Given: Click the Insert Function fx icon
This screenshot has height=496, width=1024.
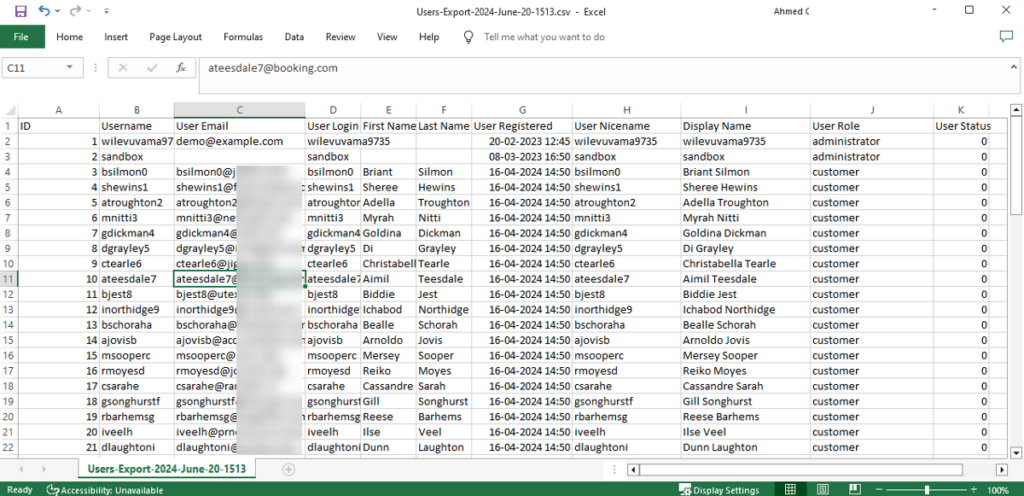Looking at the screenshot, I should point(182,68).
